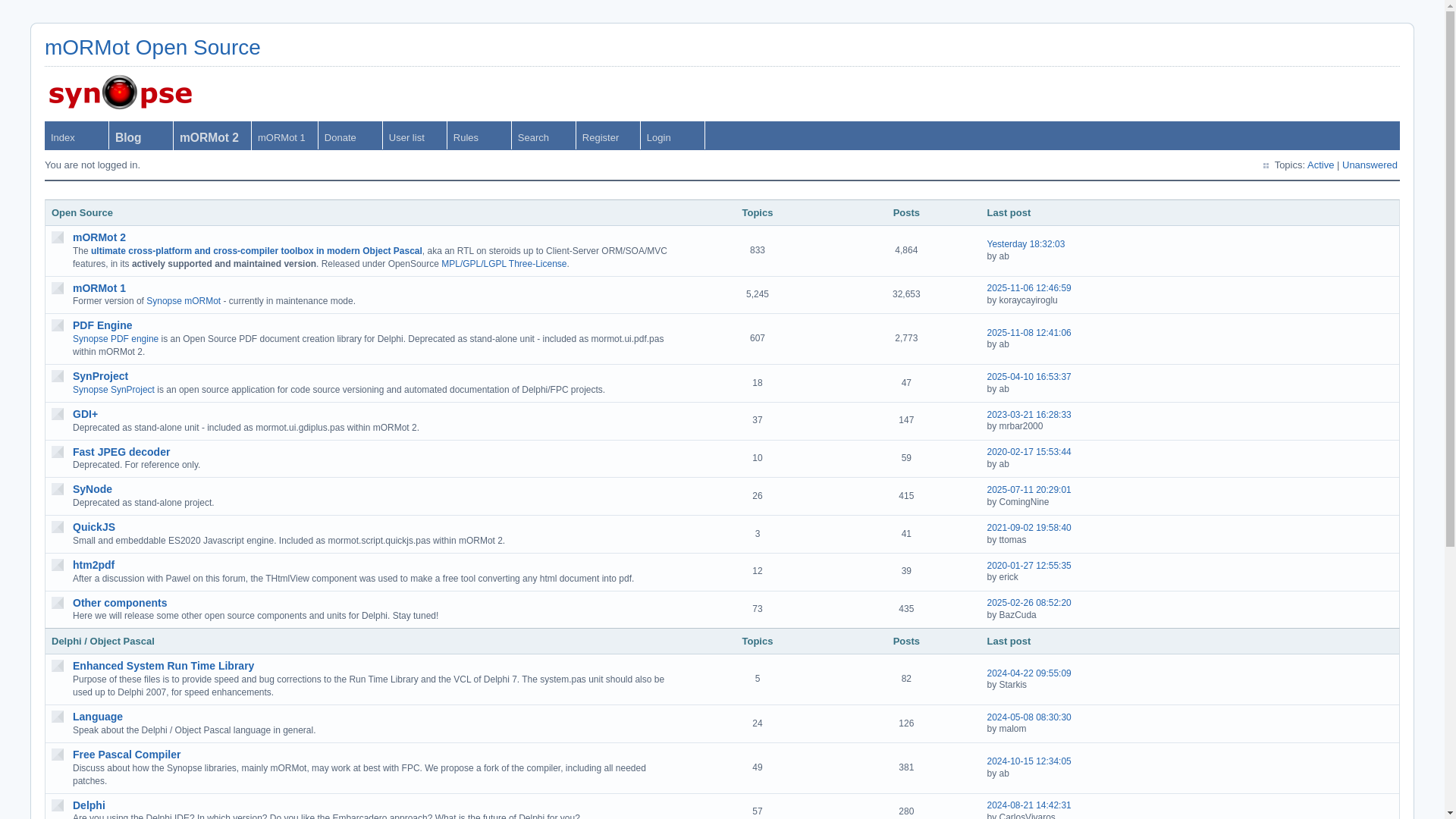Image resolution: width=1456 pixels, height=819 pixels.
Task: Open the mORMot 2 navigation tab
Action: click(x=212, y=136)
